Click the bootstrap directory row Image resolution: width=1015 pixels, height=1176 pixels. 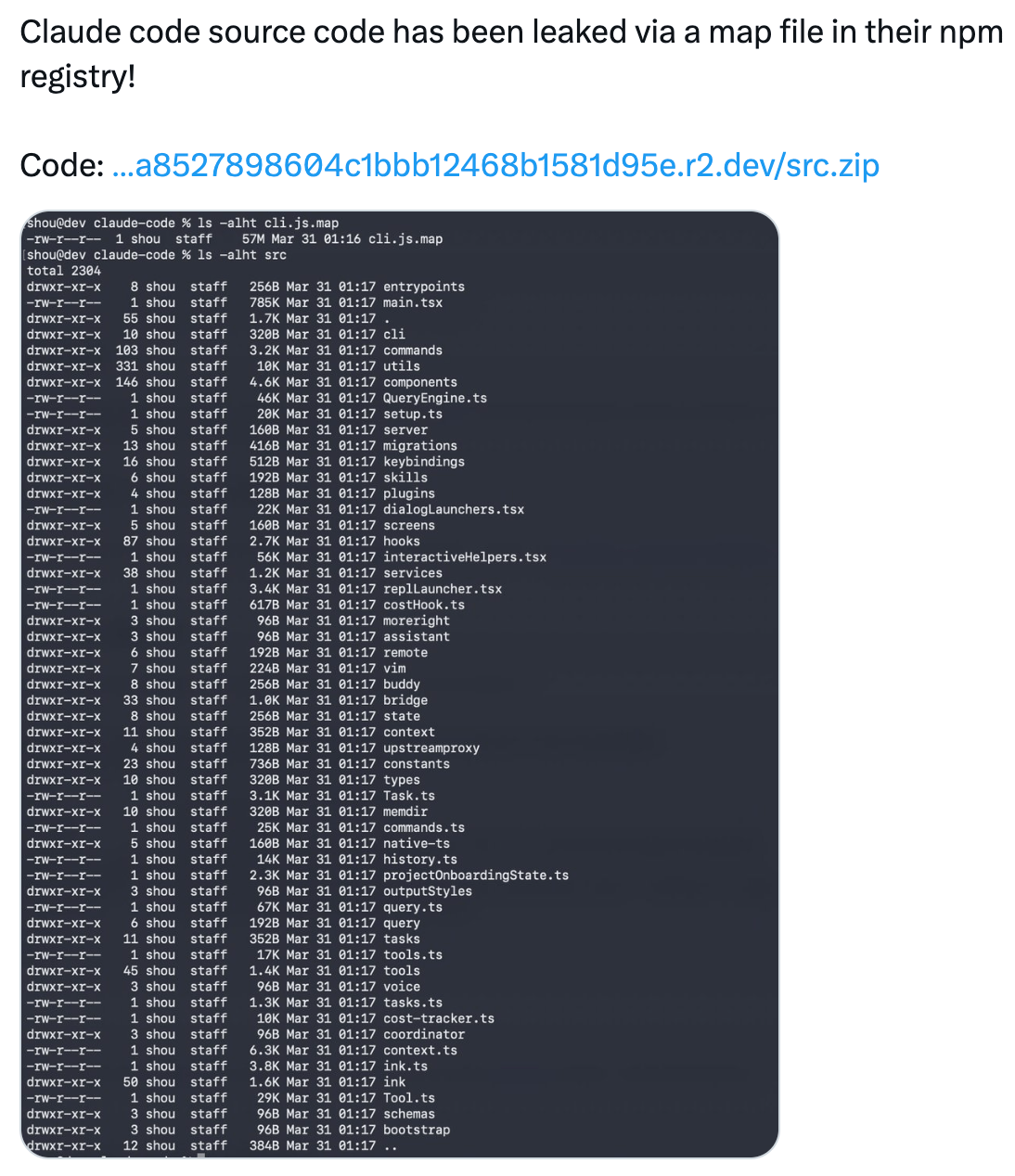416,1130
